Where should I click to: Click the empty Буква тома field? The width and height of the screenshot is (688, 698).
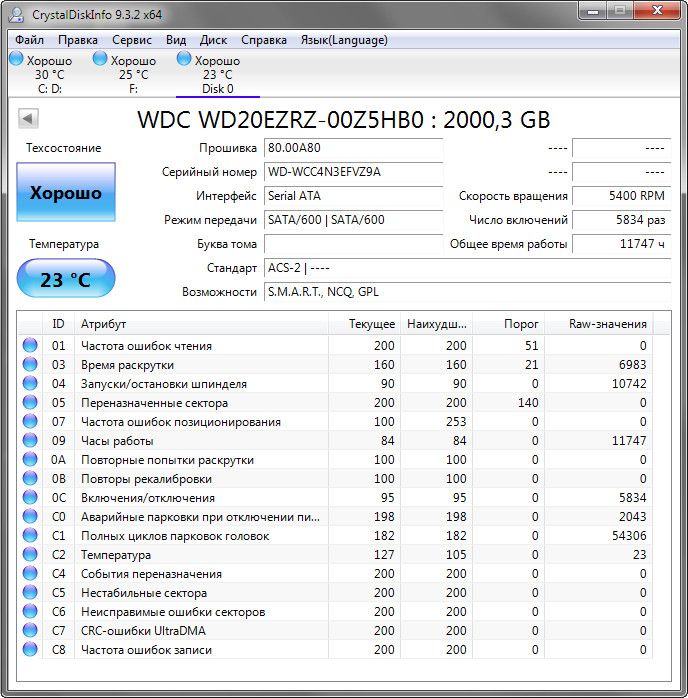point(353,244)
